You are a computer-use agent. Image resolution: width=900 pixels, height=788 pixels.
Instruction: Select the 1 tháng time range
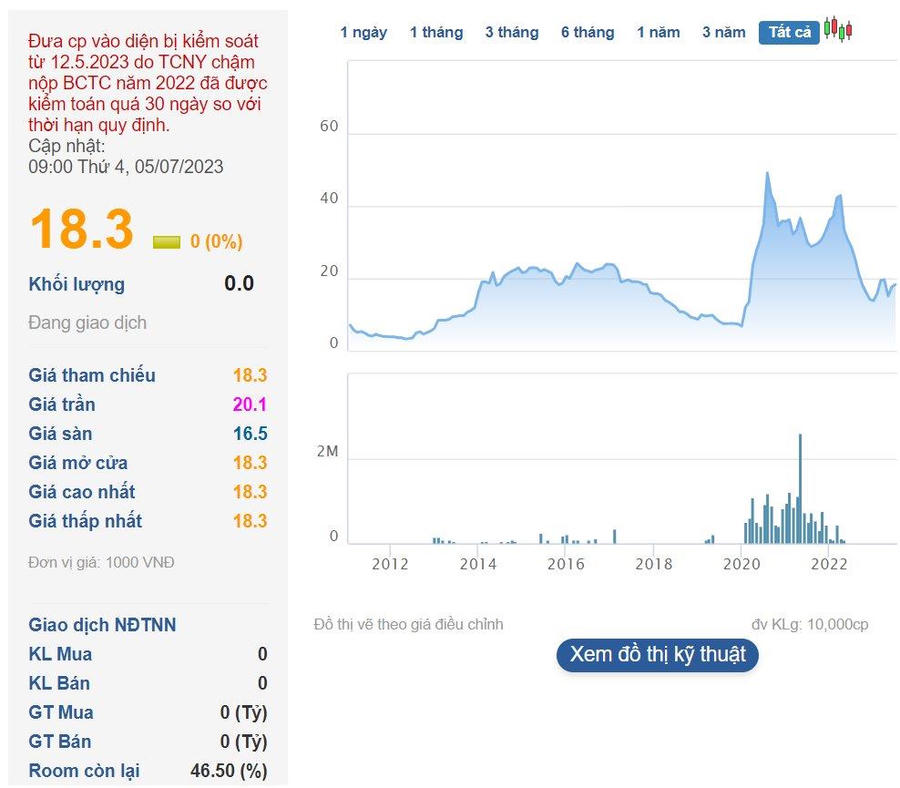(x=436, y=32)
